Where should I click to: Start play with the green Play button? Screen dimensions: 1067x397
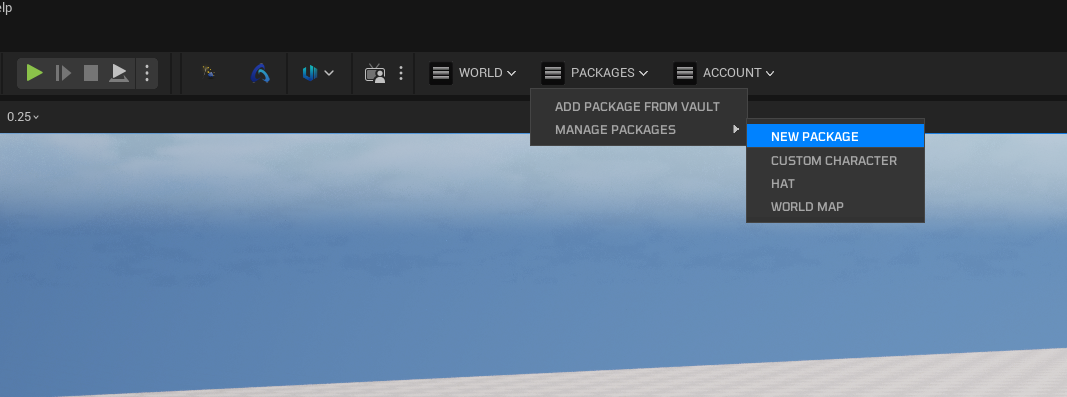[35, 73]
